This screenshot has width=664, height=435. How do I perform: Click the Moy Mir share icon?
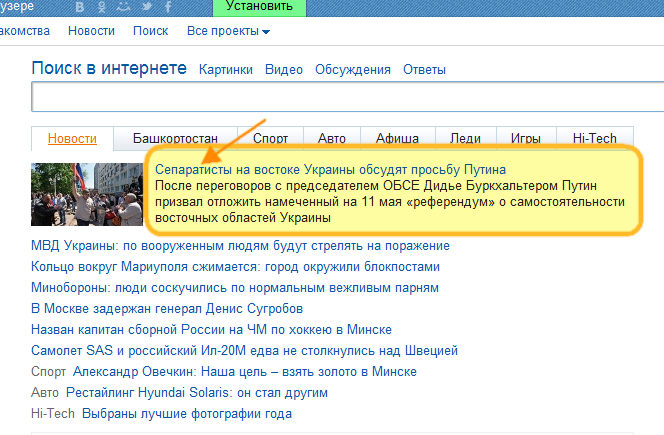(124, 6)
